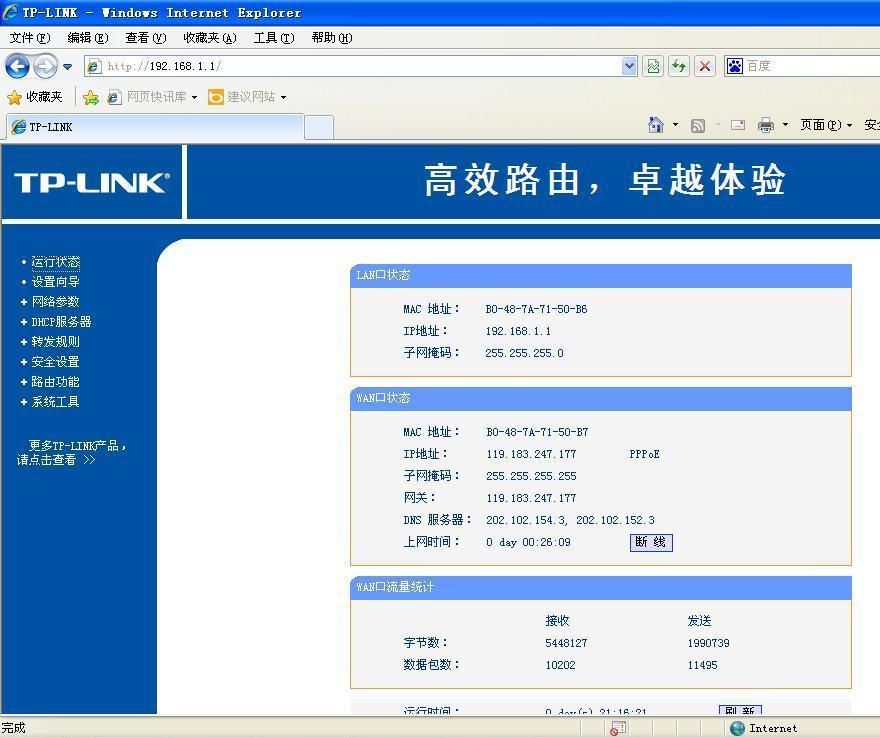Expand 系统工具 in the sidebar

[x=55, y=402]
